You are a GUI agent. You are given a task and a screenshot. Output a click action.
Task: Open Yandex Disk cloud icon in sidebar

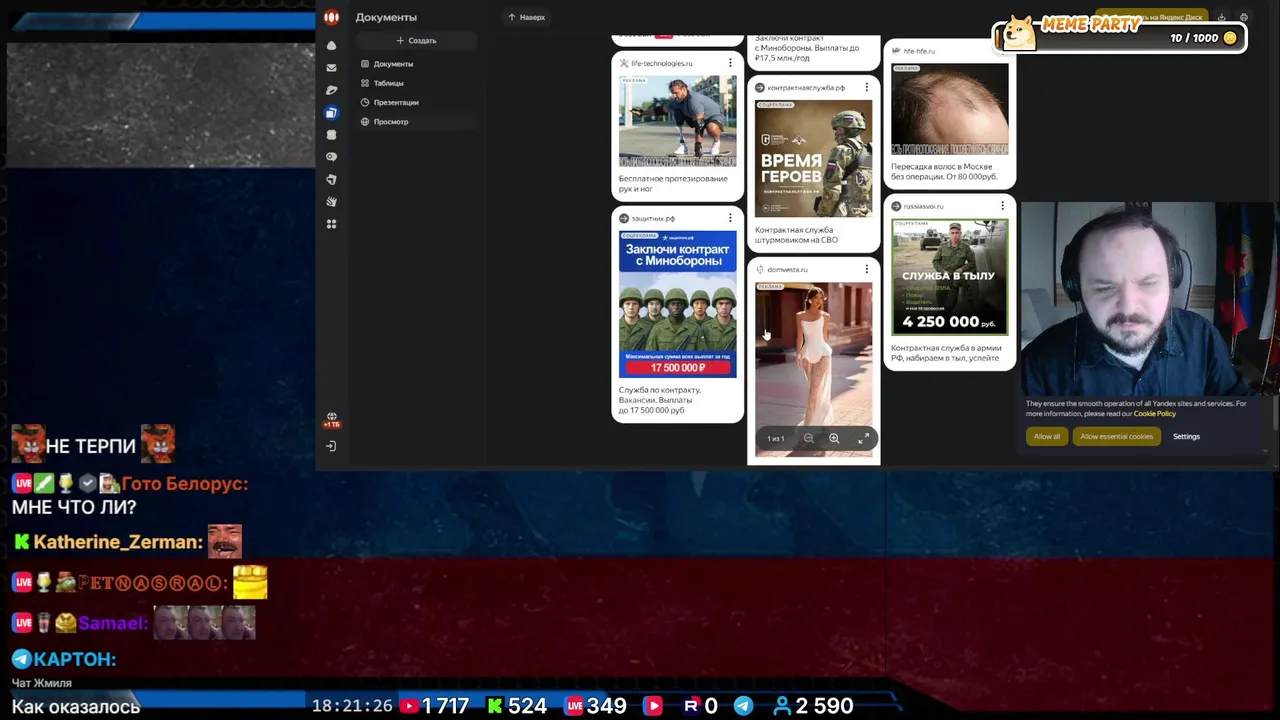[331, 46]
